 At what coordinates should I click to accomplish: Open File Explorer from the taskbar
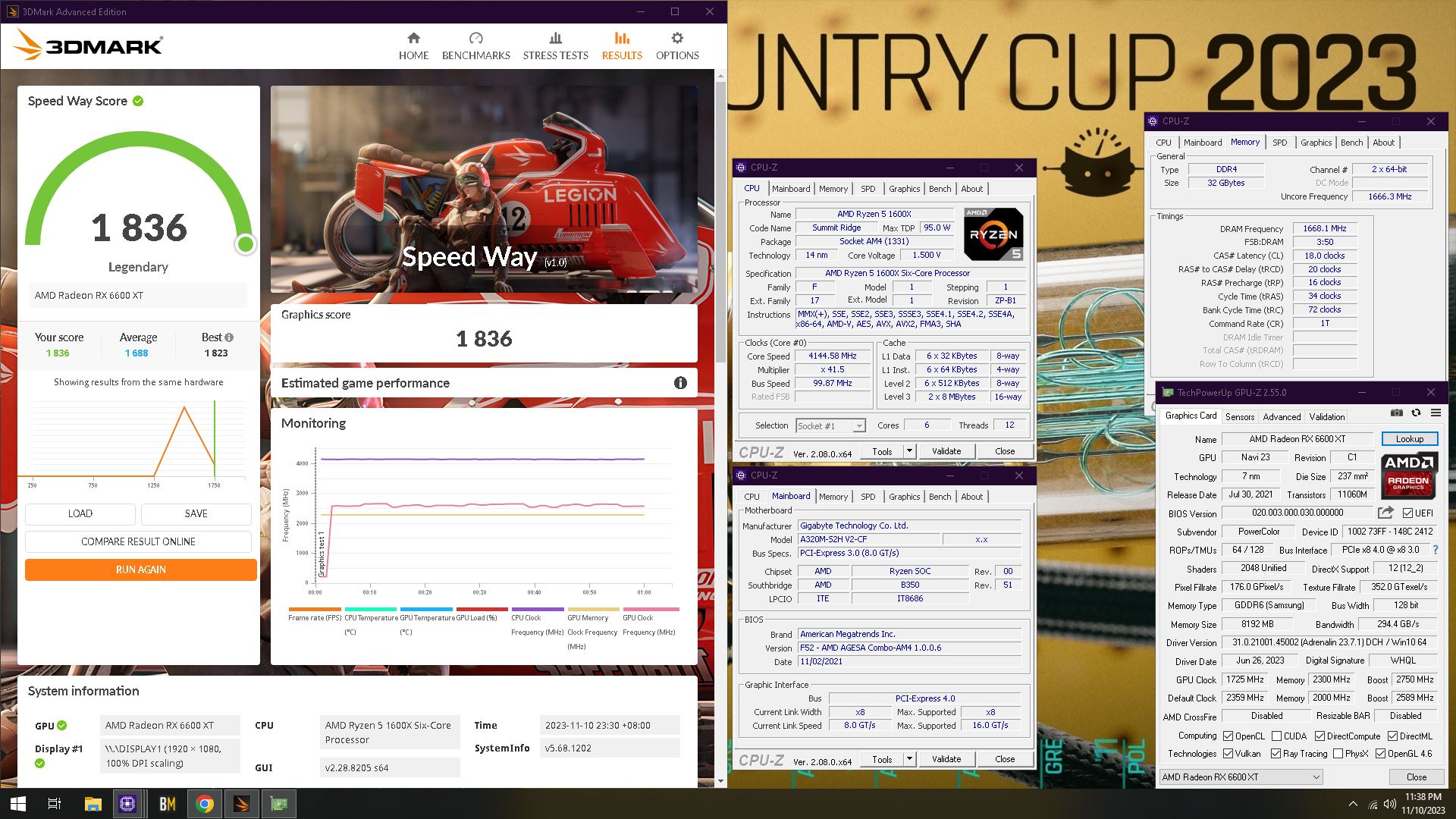point(93,804)
